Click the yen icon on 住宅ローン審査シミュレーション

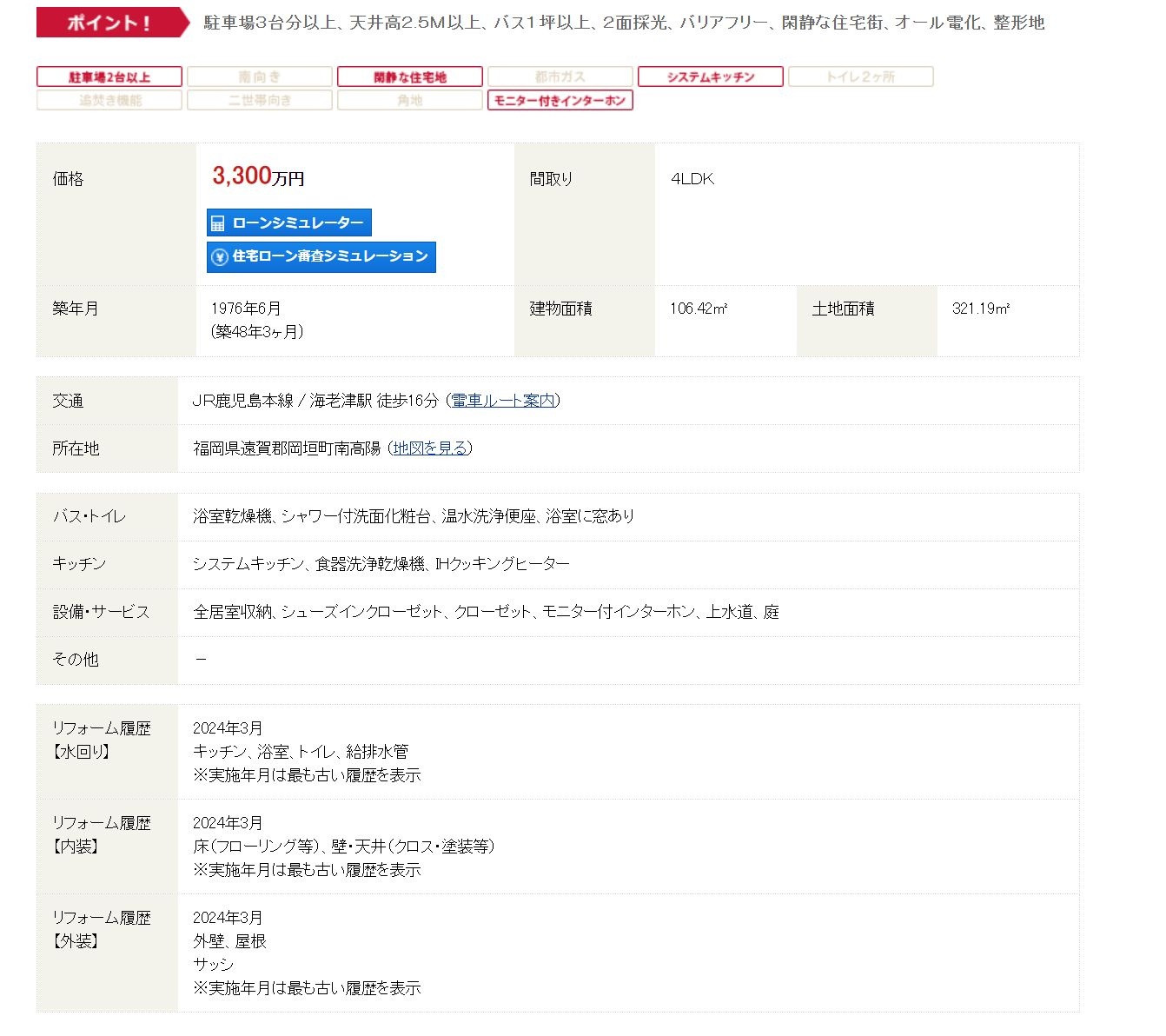click(220, 257)
